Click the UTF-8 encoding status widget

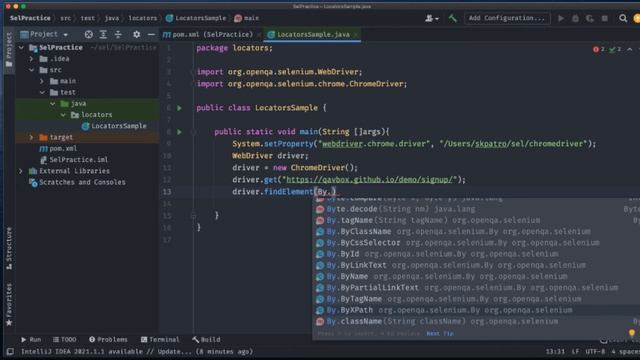point(595,351)
